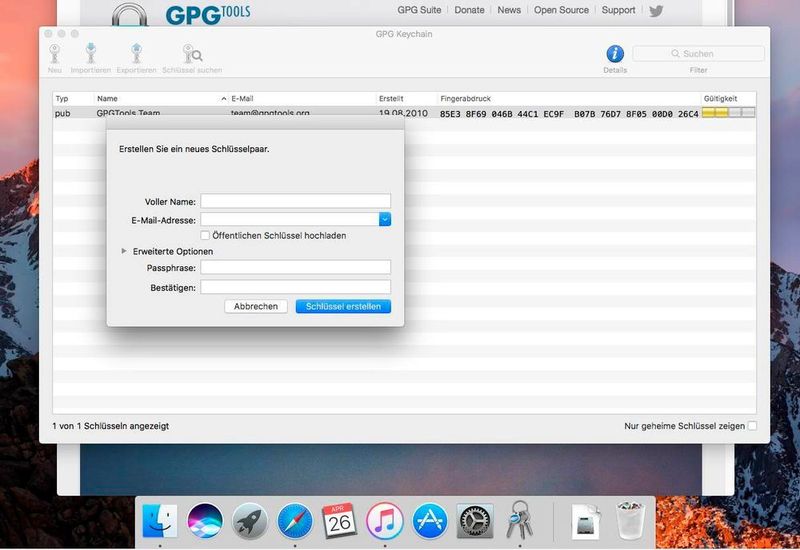Click the Abbrechen button

coord(256,306)
